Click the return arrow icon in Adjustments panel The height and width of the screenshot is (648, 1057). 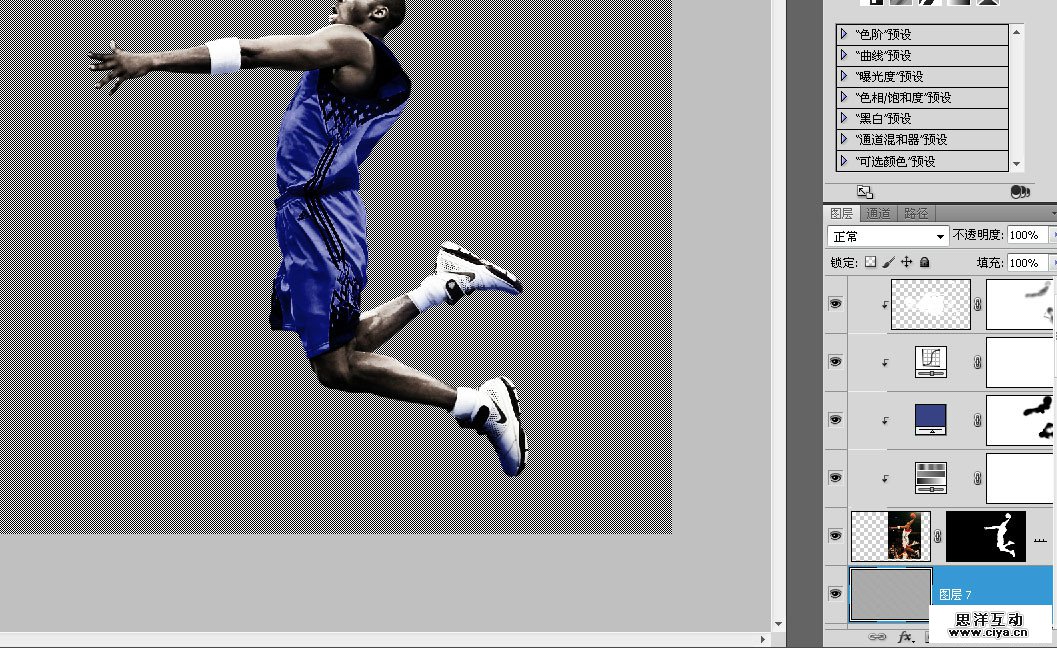click(865, 191)
